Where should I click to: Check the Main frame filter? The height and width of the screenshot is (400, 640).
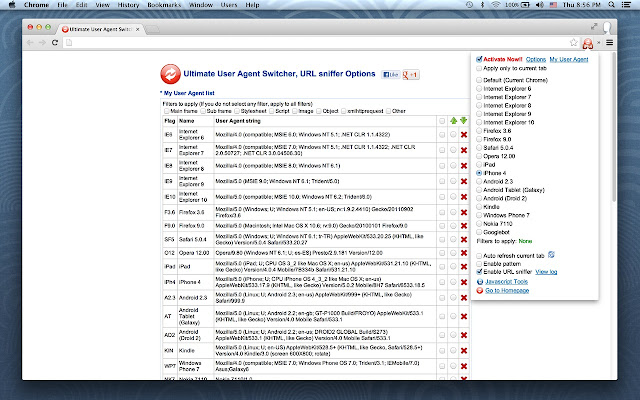[x=167, y=111]
